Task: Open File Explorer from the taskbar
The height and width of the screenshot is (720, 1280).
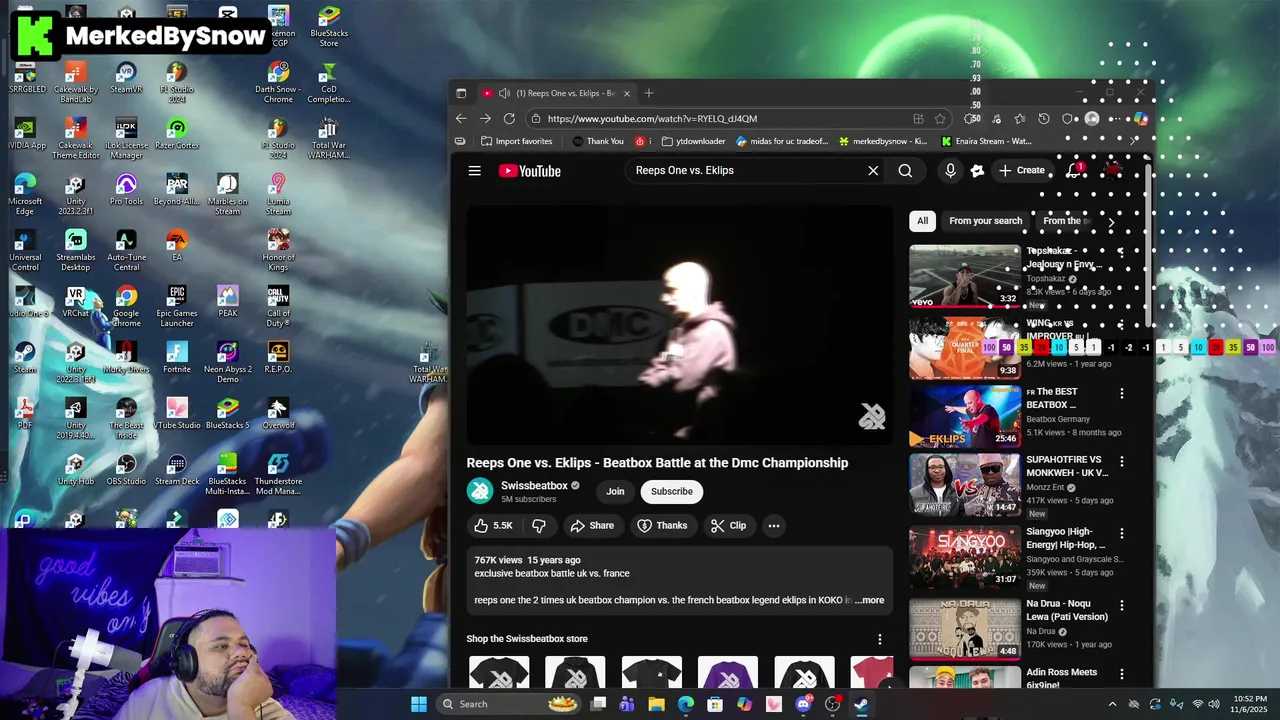Action: (x=656, y=704)
